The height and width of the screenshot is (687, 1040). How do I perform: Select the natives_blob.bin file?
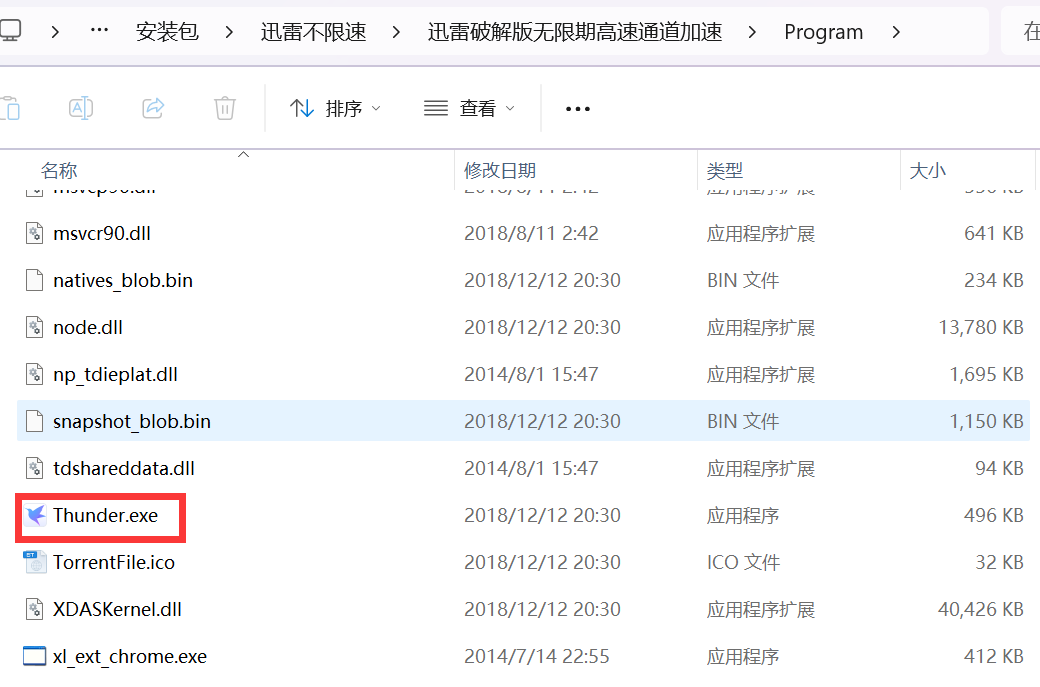[123, 281]
